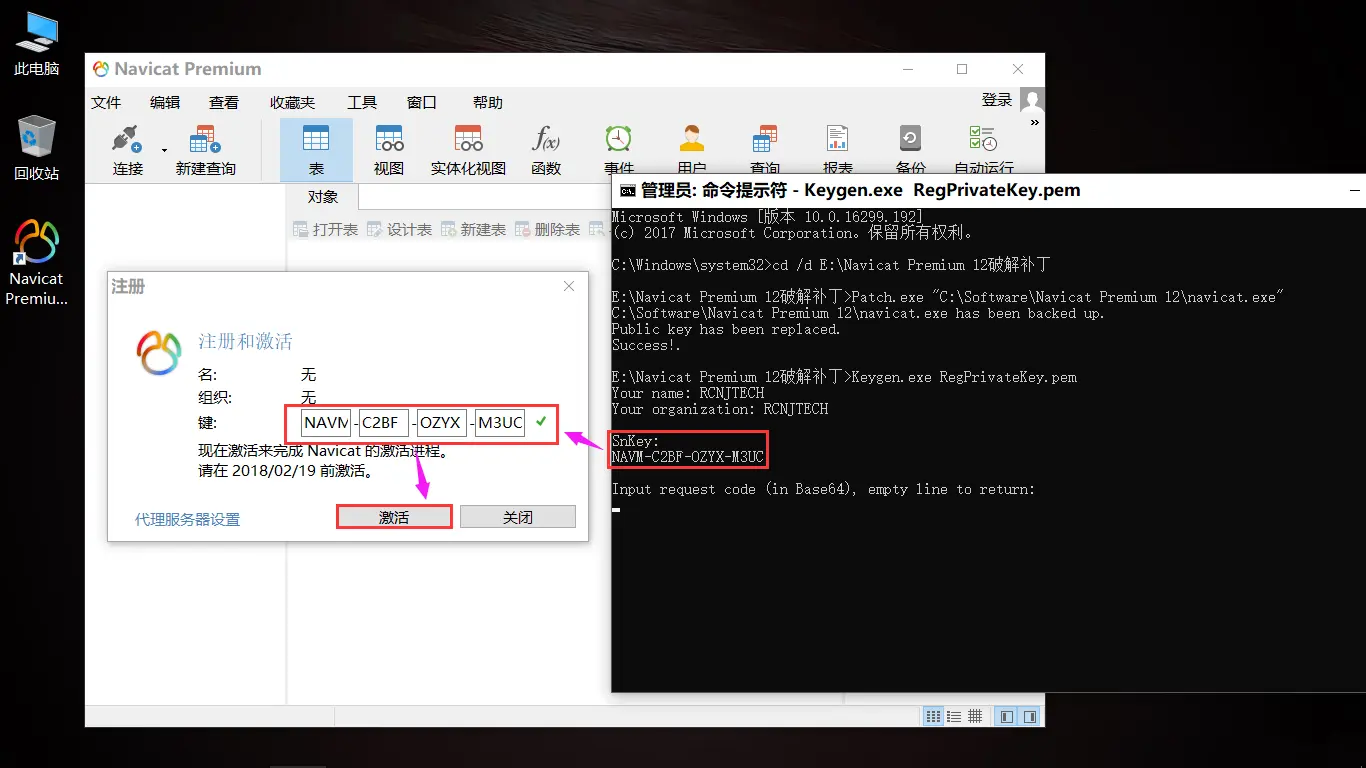Select the 用户 (User) toolbar icon

click(x=692, y=140)
